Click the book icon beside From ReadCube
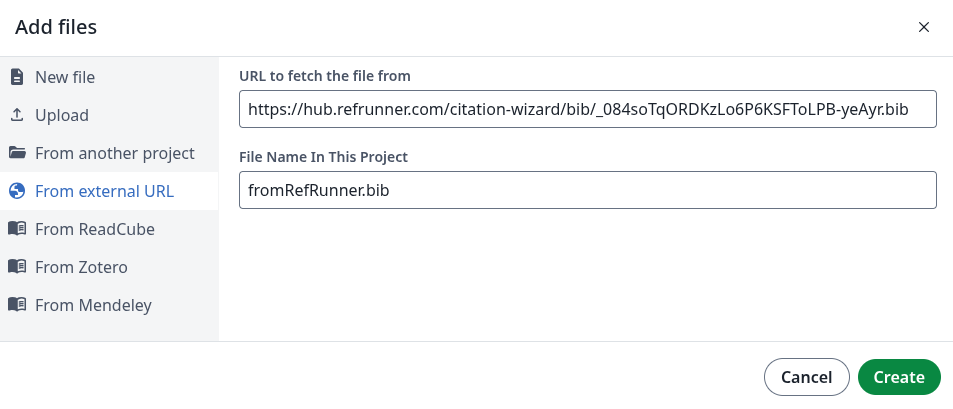This screenshot has height=409, width=953. tap(17, 229)
